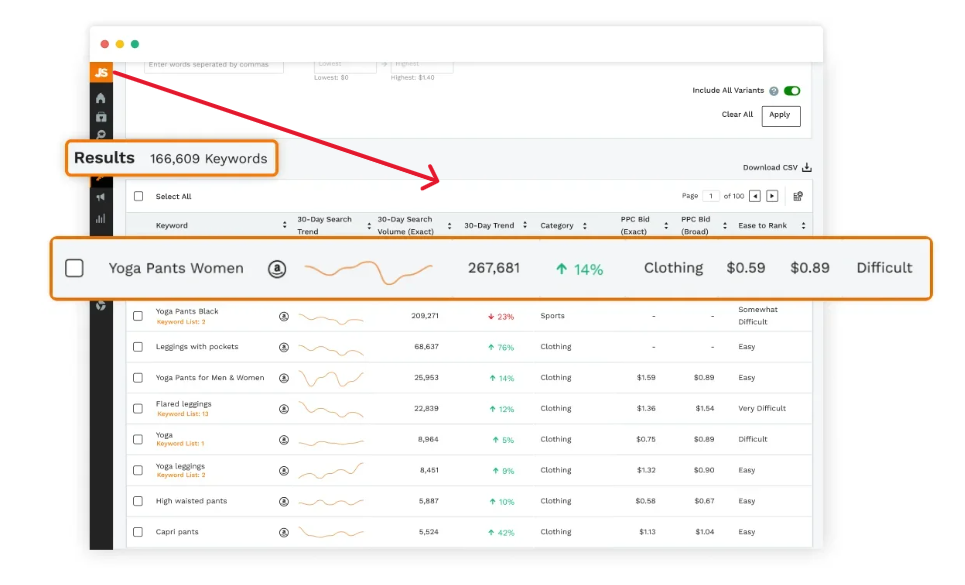Screen dimensions: 965x585
Task: Tick the Yoga Pants Black checkbox
Action: coord(138,316)
